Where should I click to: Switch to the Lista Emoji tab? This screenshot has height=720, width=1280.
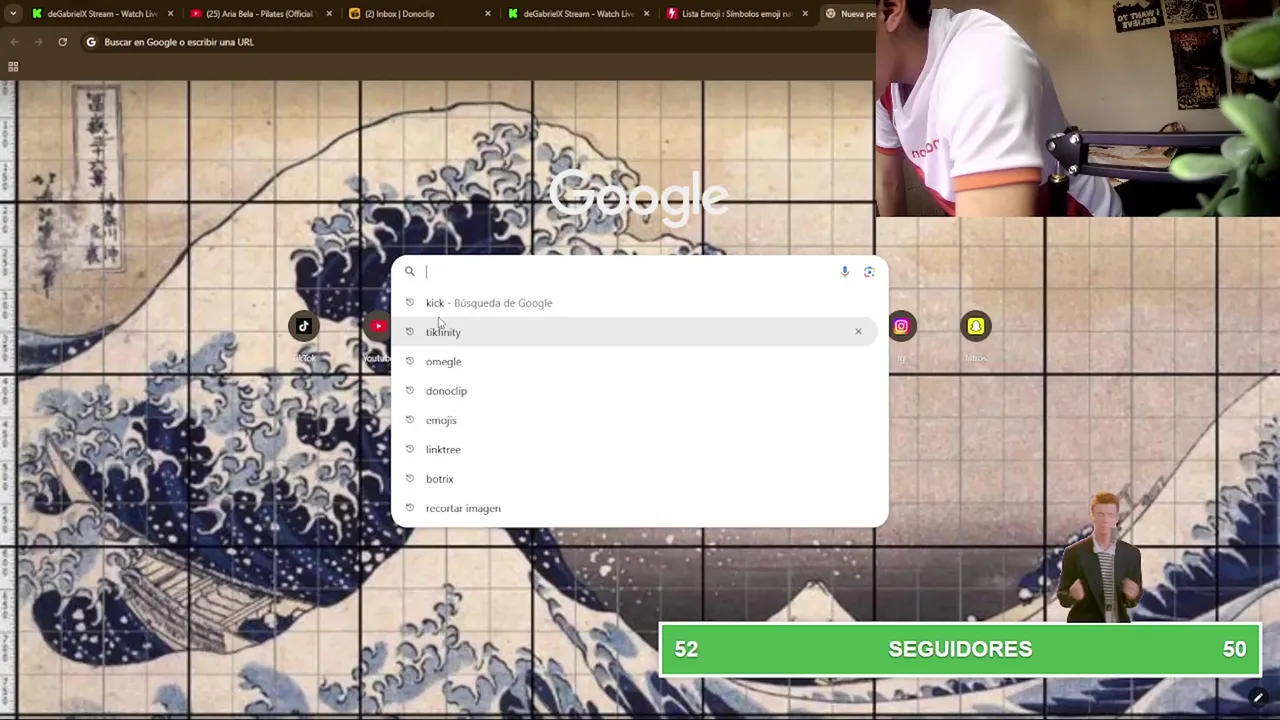coord(735,14)
